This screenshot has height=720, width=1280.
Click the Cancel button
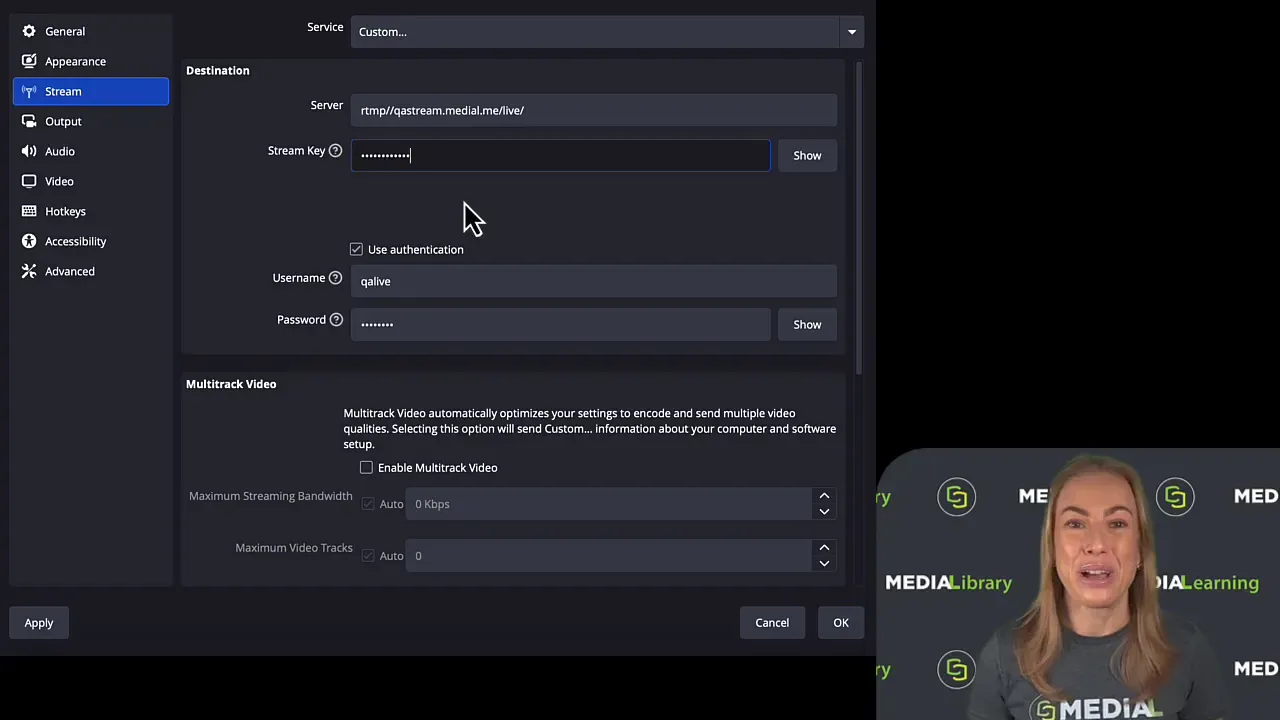click(772, 623)
